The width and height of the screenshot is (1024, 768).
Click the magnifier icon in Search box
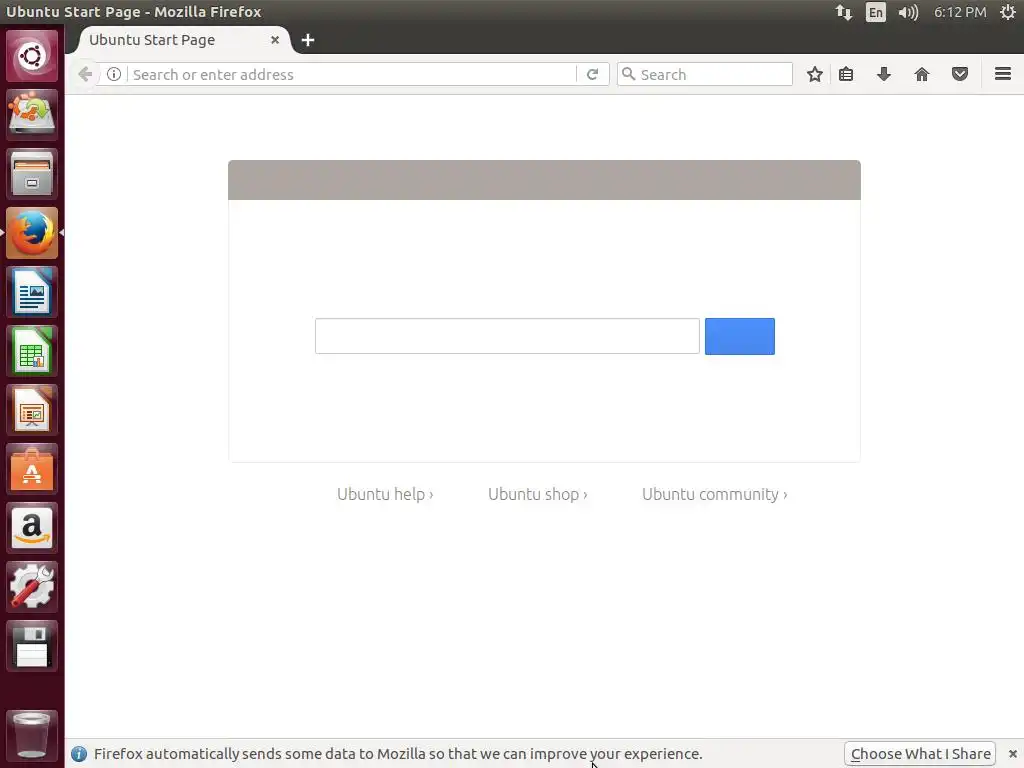[x=628, y=74]
